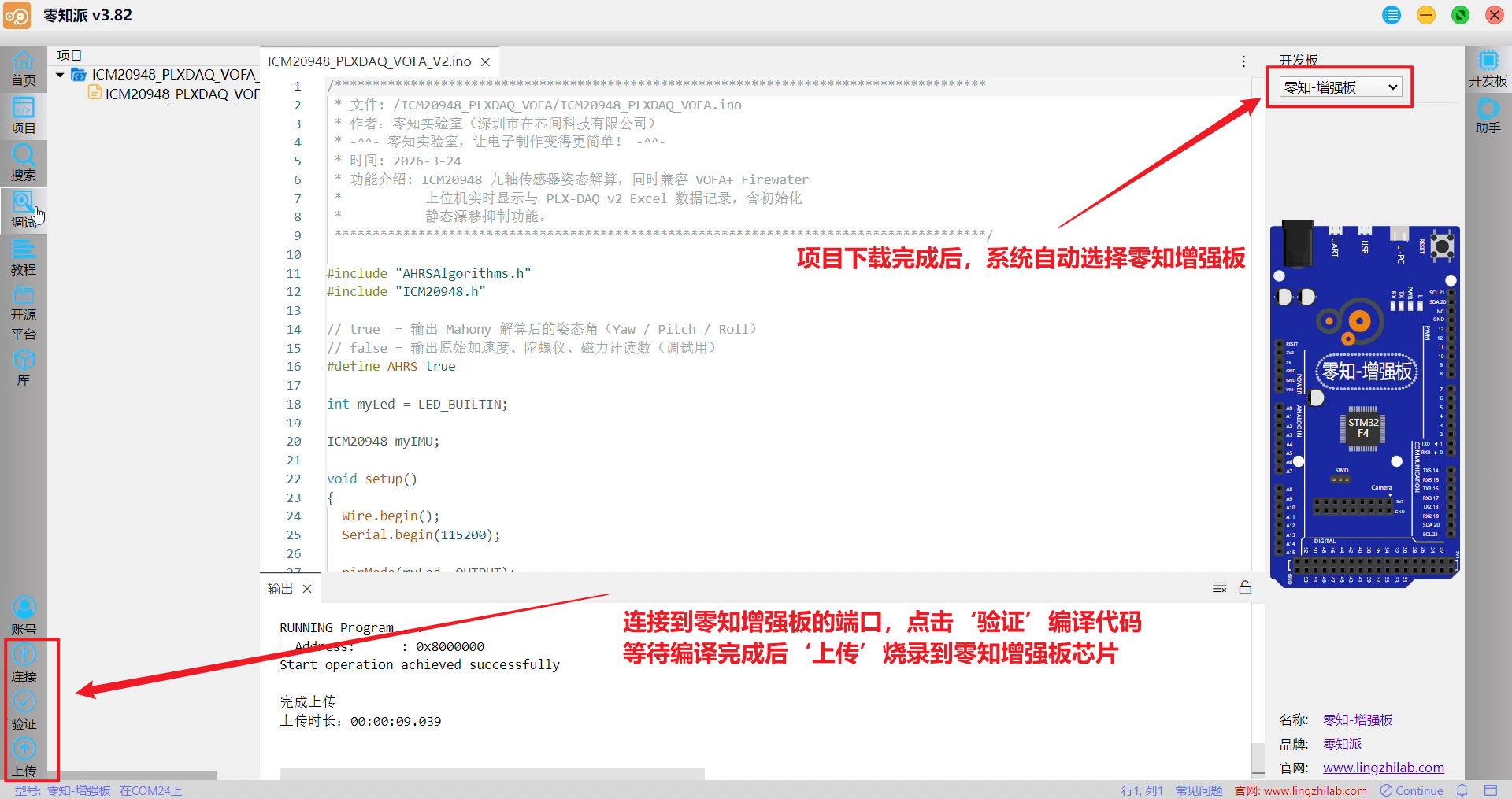
Task: Click the 开发板 panel header label
Action: coord(1299,61)
